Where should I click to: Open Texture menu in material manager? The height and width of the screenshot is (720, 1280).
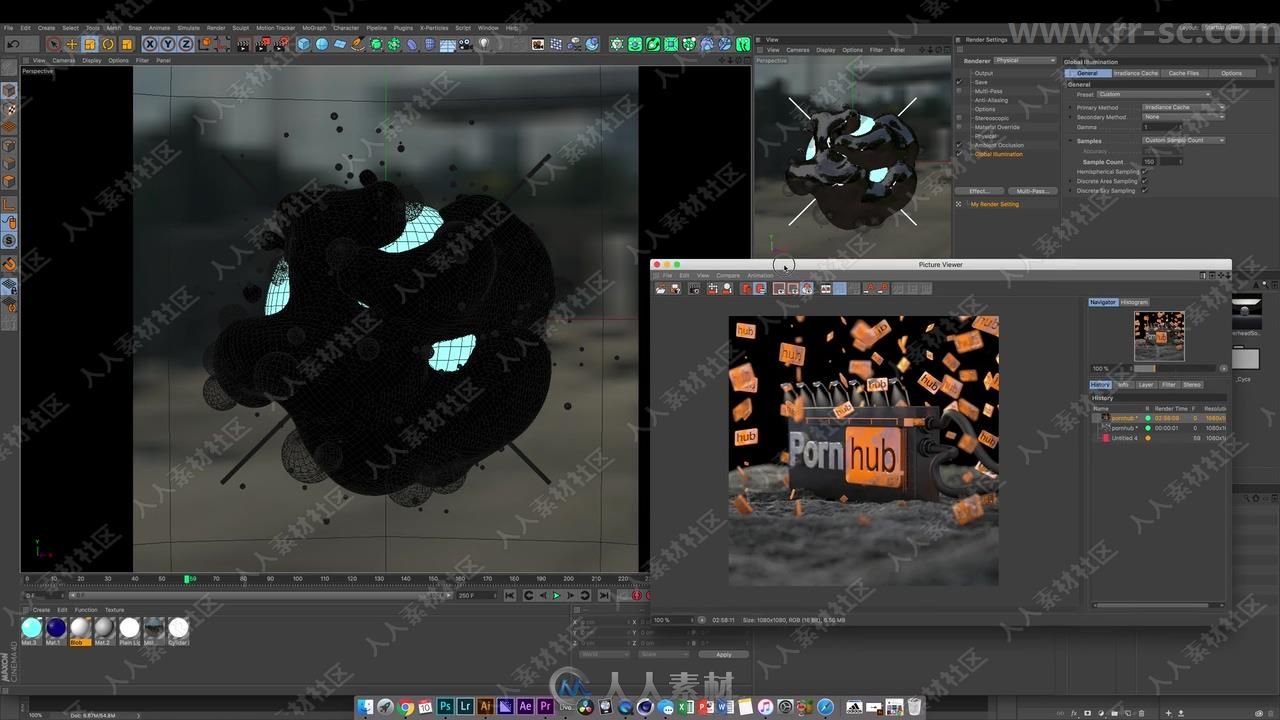pos(115,609)
